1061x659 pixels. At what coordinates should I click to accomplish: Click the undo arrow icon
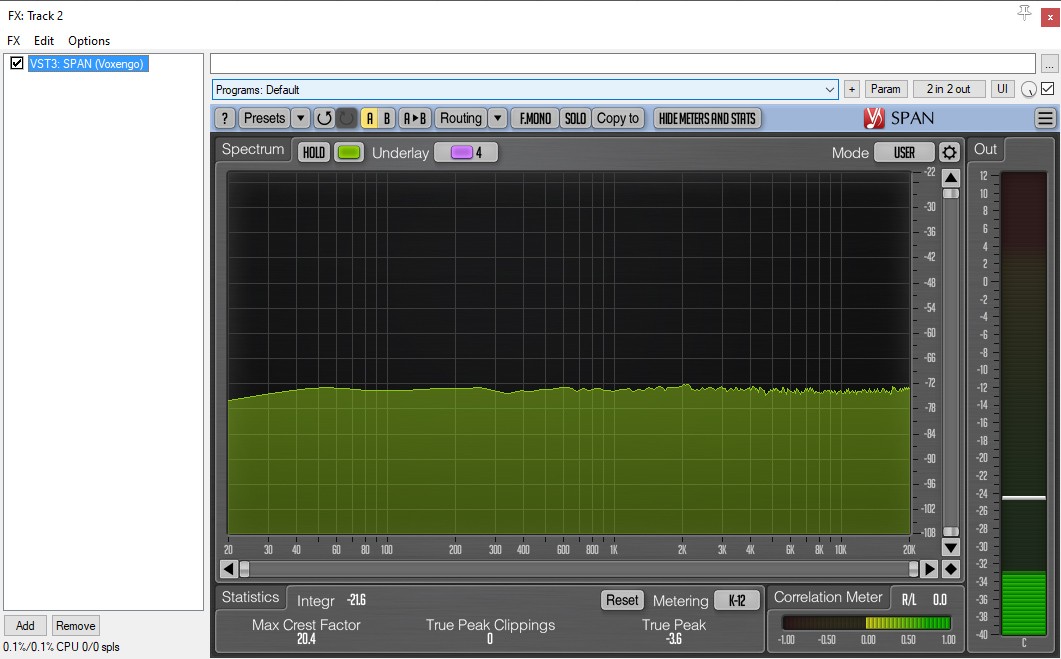324,118
